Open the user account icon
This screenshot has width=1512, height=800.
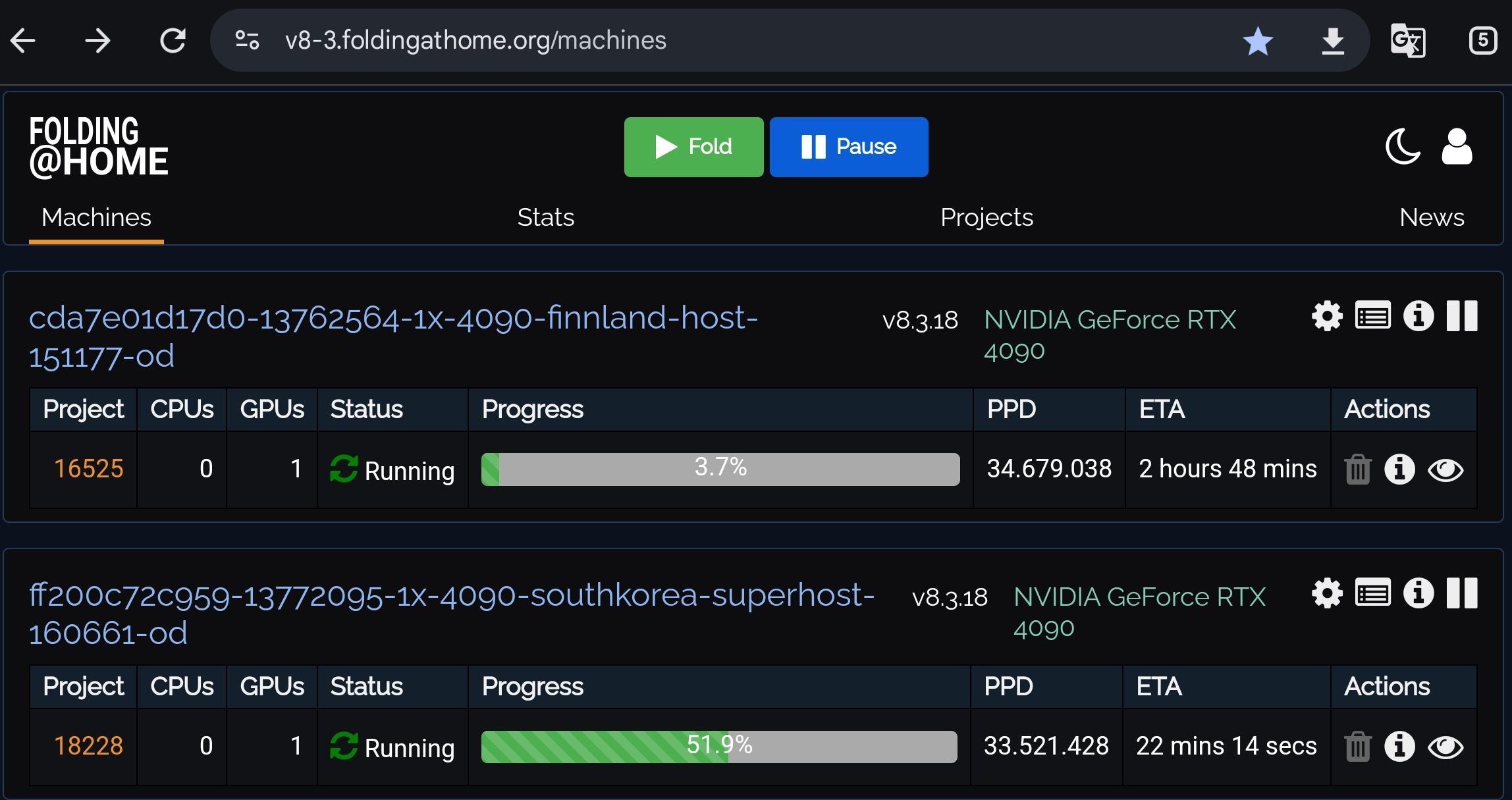pyautogui.click(x=1457, y=146)
